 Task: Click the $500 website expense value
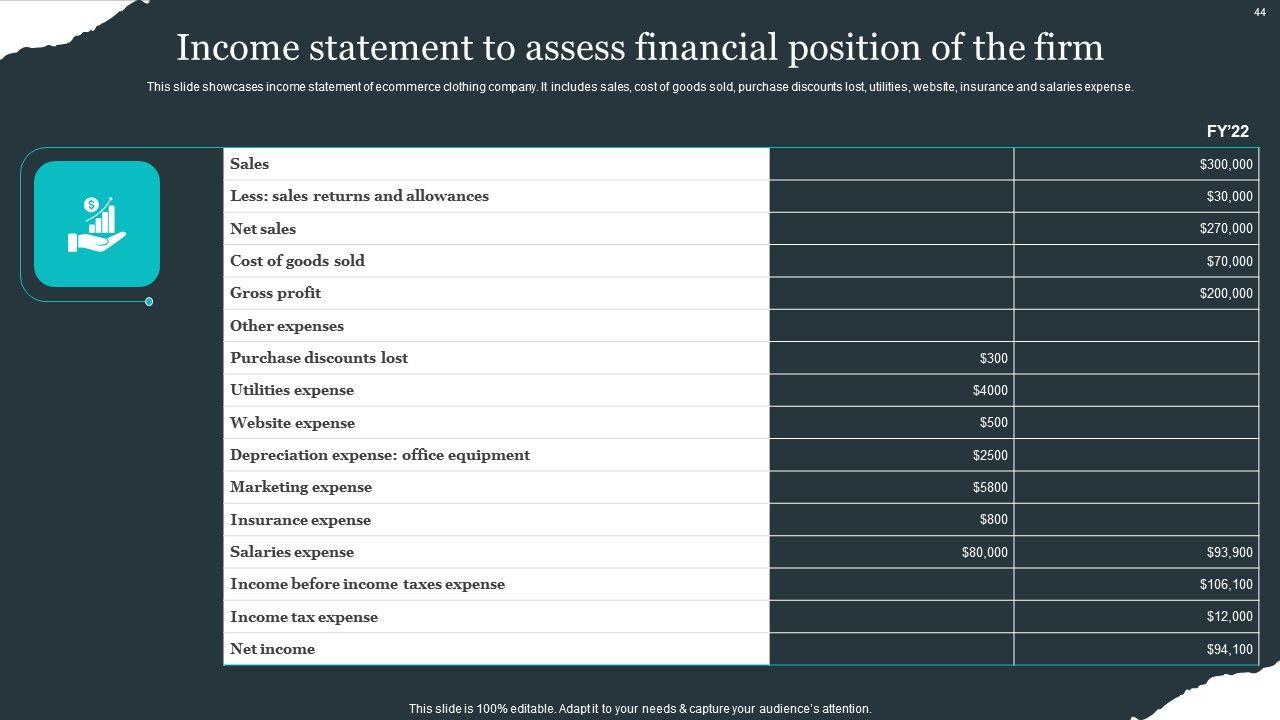pyautogui.click(x=993, y=423)
